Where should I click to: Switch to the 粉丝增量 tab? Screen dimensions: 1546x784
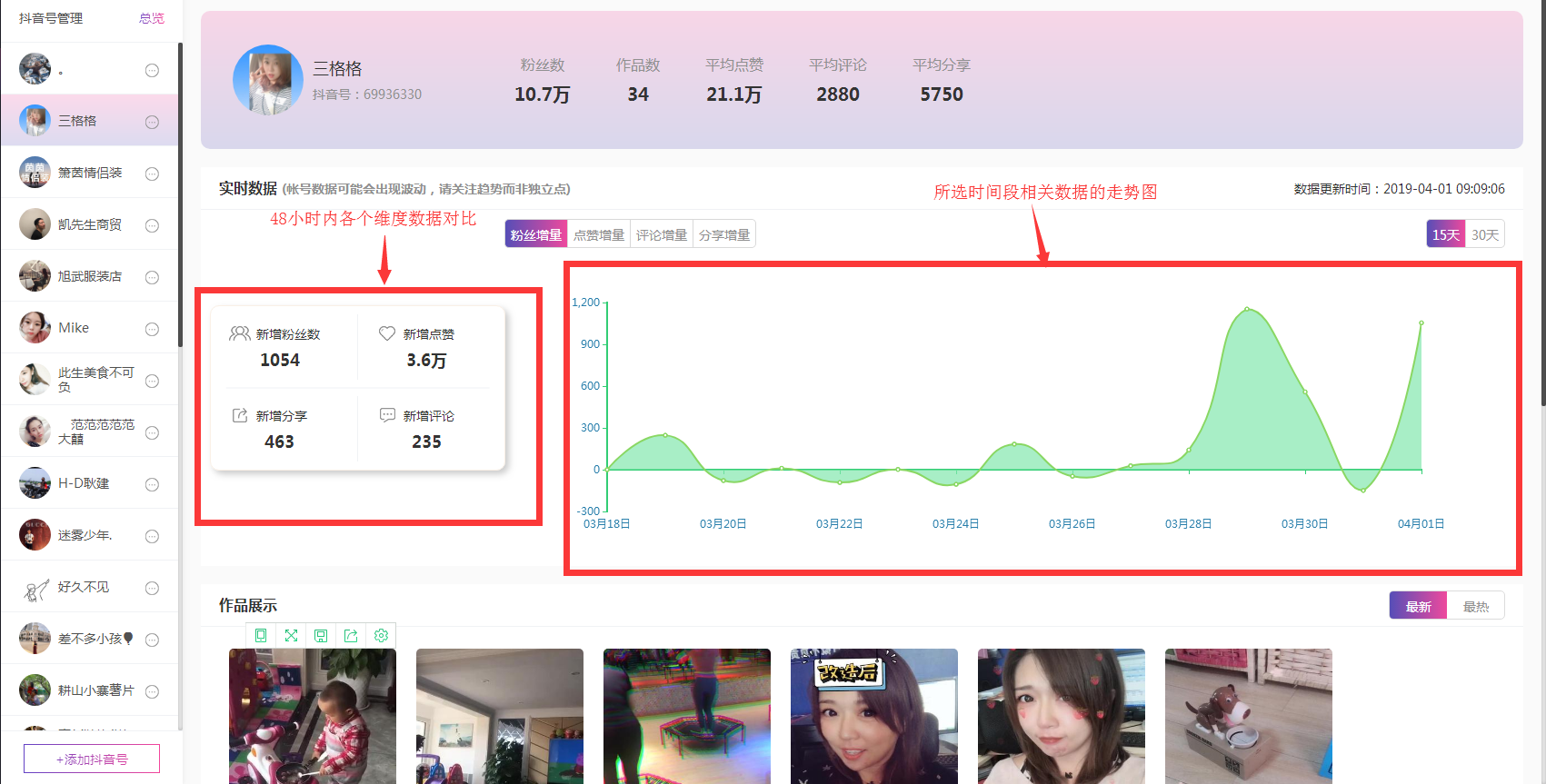536,234
